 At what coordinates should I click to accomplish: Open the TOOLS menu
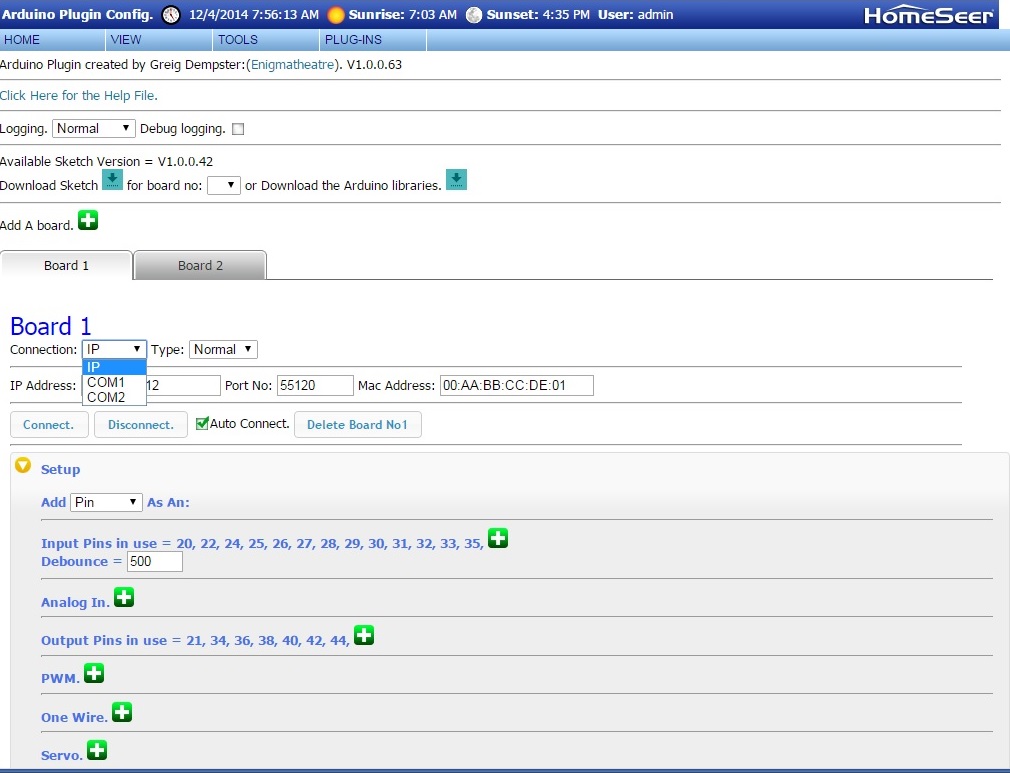266,40
